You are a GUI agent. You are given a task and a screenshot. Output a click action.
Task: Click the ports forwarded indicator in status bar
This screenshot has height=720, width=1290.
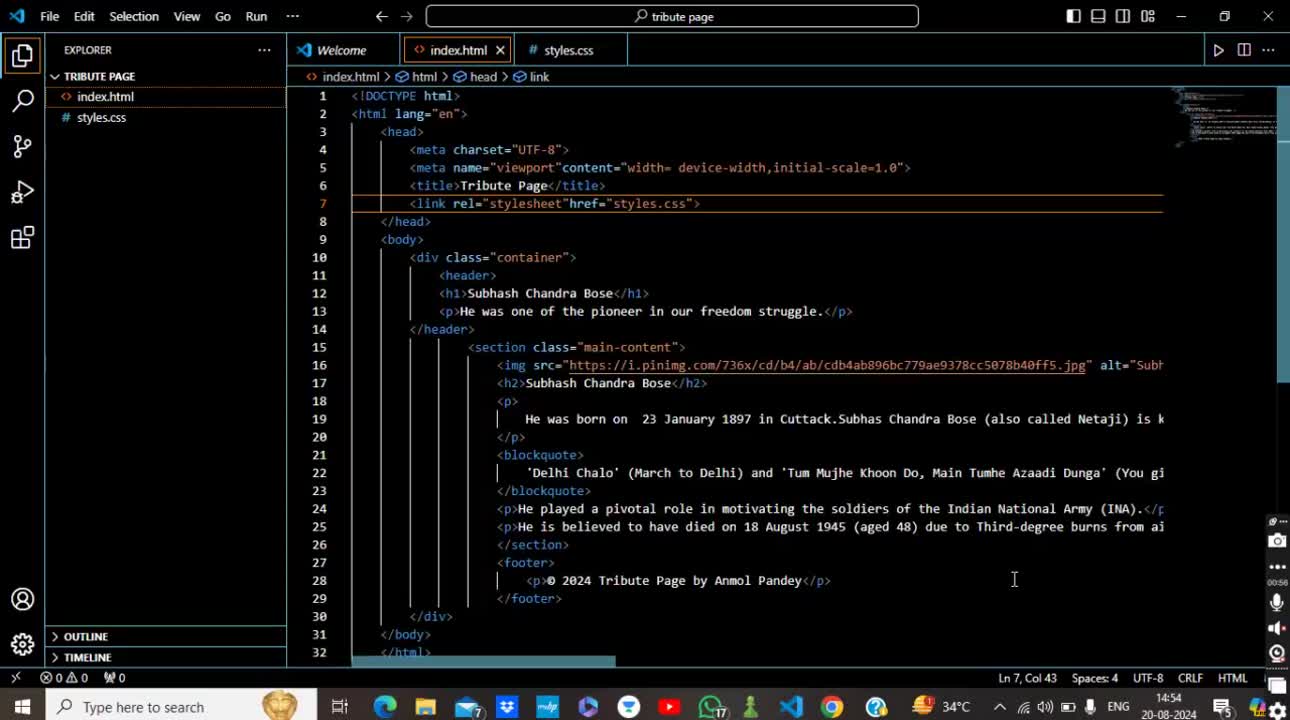click(115, 677)
